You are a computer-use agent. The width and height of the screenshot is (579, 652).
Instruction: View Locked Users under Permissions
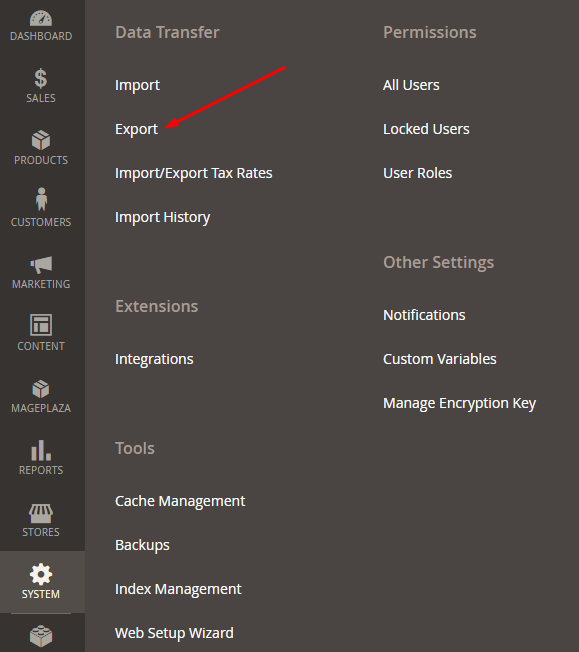click(x=426, y=129)
